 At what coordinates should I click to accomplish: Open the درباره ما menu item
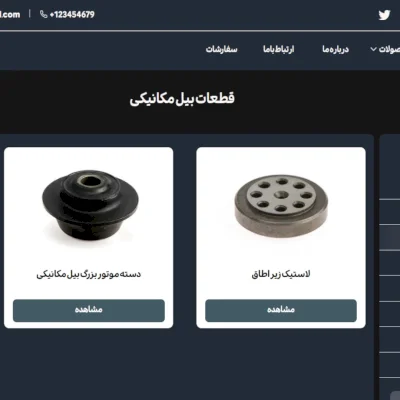click(x=335, y=49)
